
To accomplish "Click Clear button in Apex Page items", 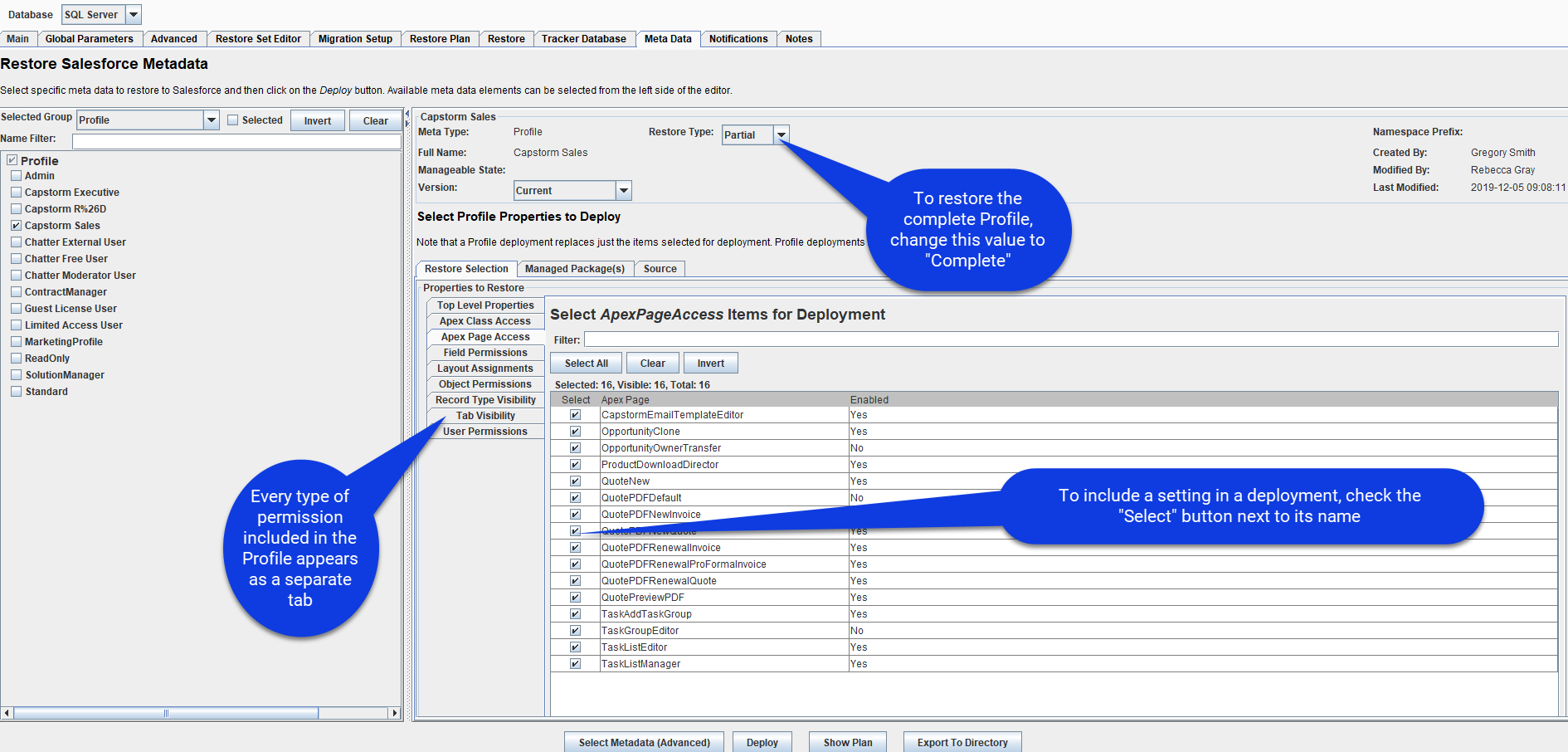I will tap(653, 364).
